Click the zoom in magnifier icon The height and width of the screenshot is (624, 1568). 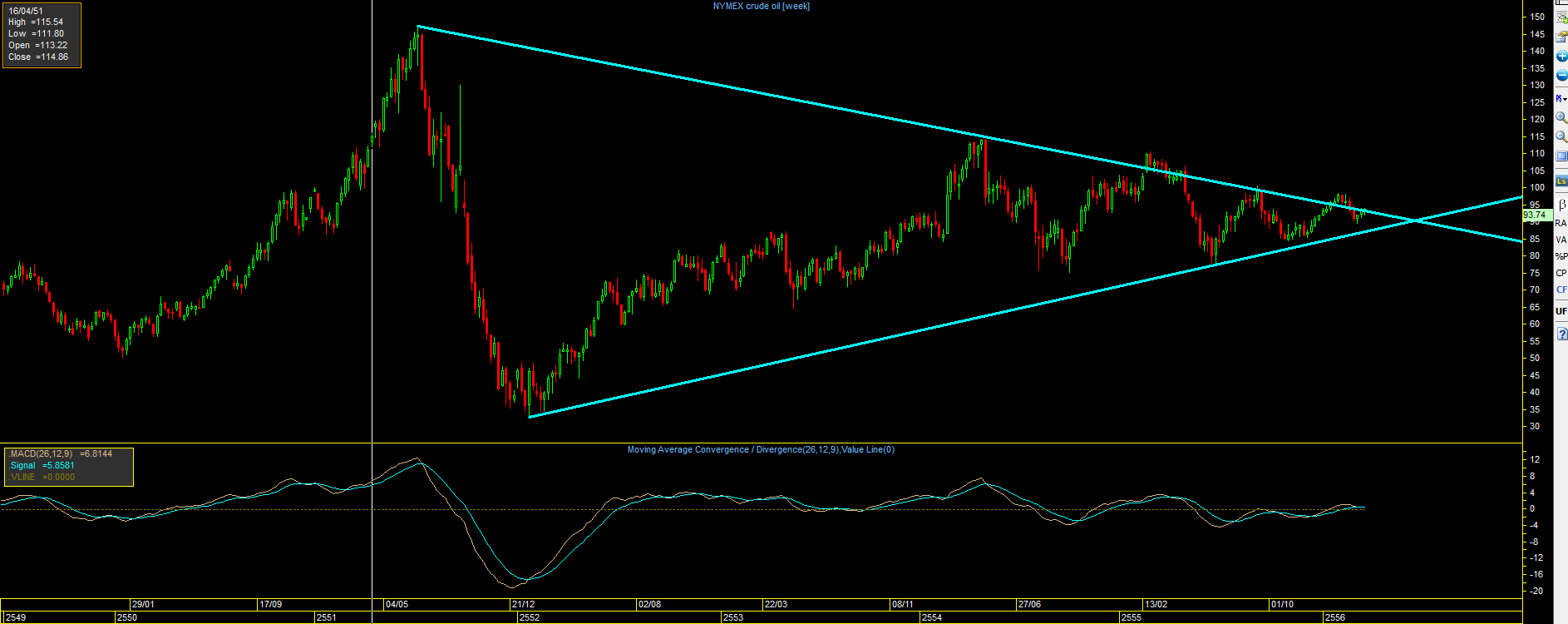1561,118
